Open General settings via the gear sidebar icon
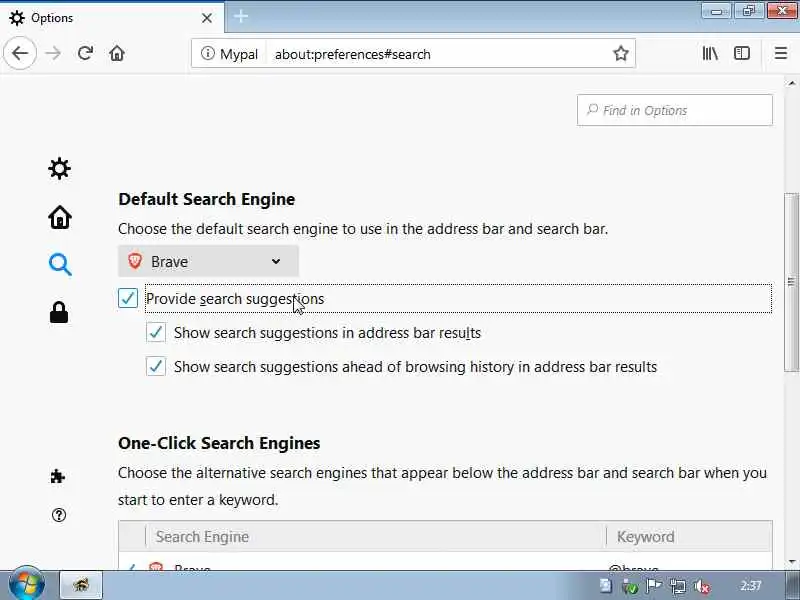Image resolution: width=800 pixels, height=600 pixels. (x=59, y=168)
